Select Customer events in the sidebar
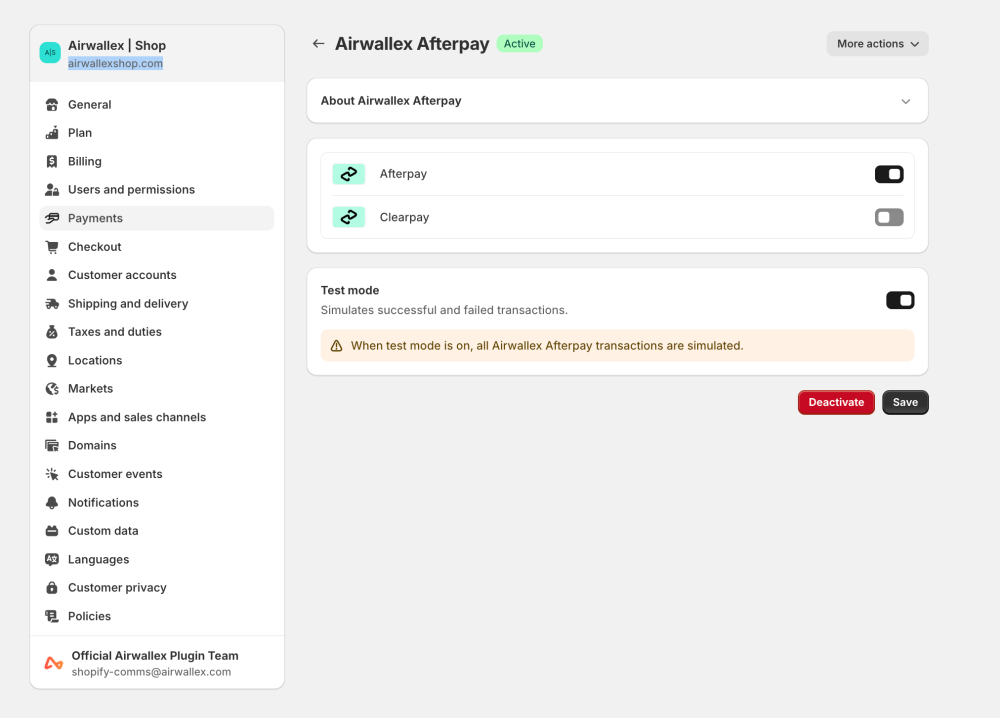1000x718 pixels. (116, 473)
